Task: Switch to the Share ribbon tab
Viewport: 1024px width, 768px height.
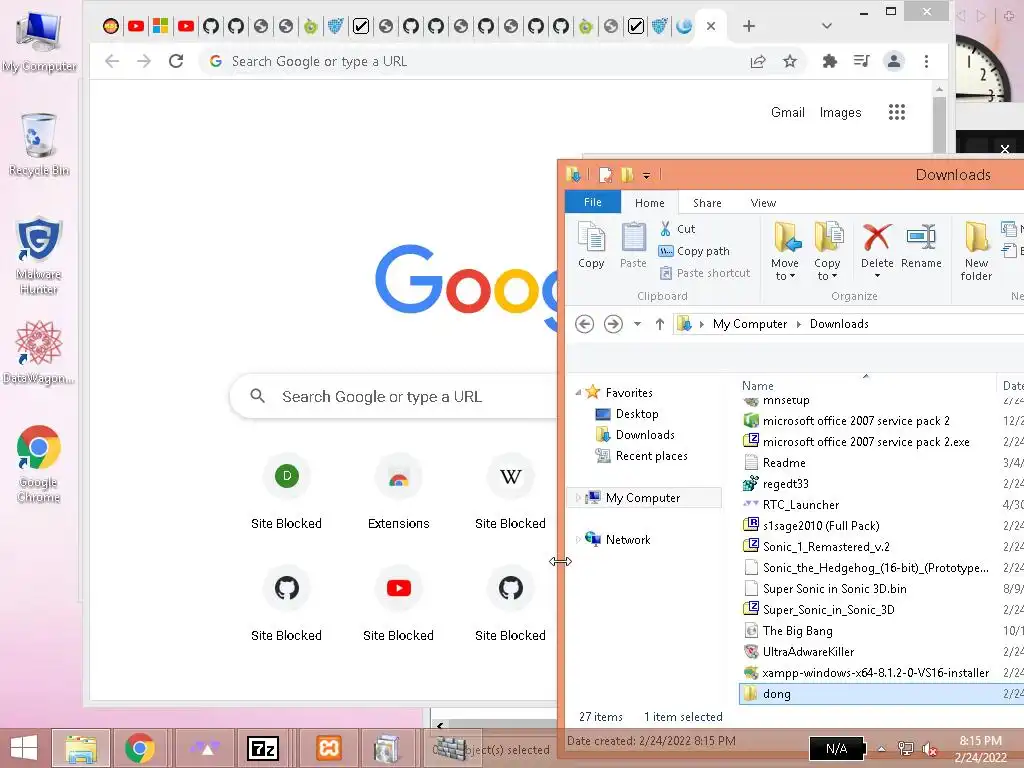Action: [x=707, y=203]
